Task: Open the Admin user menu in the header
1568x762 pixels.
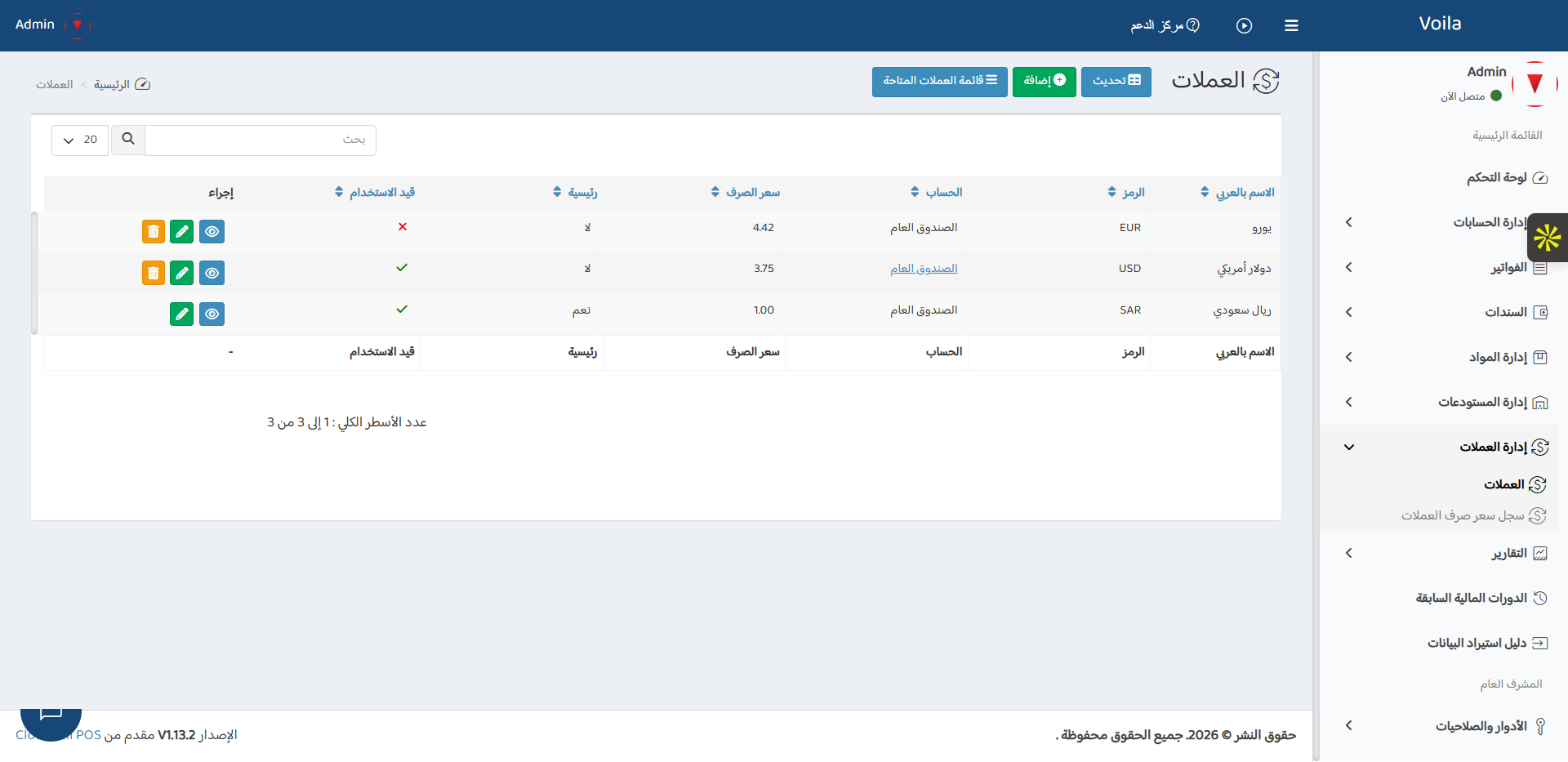Action: tap(52, 25)
